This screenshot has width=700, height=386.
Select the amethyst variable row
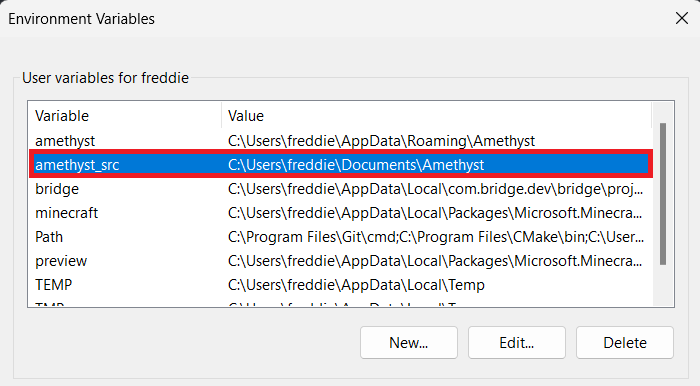pos(341,141)
